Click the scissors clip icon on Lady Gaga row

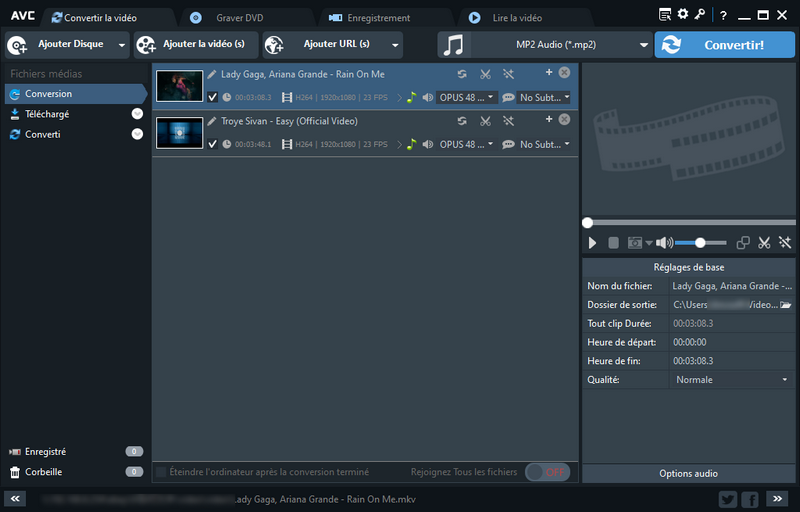[x=485, y=74]
